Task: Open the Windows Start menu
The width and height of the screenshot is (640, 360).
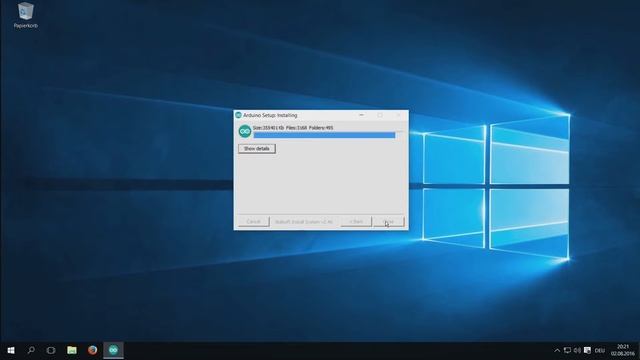Action: click(x=11, y=350)
